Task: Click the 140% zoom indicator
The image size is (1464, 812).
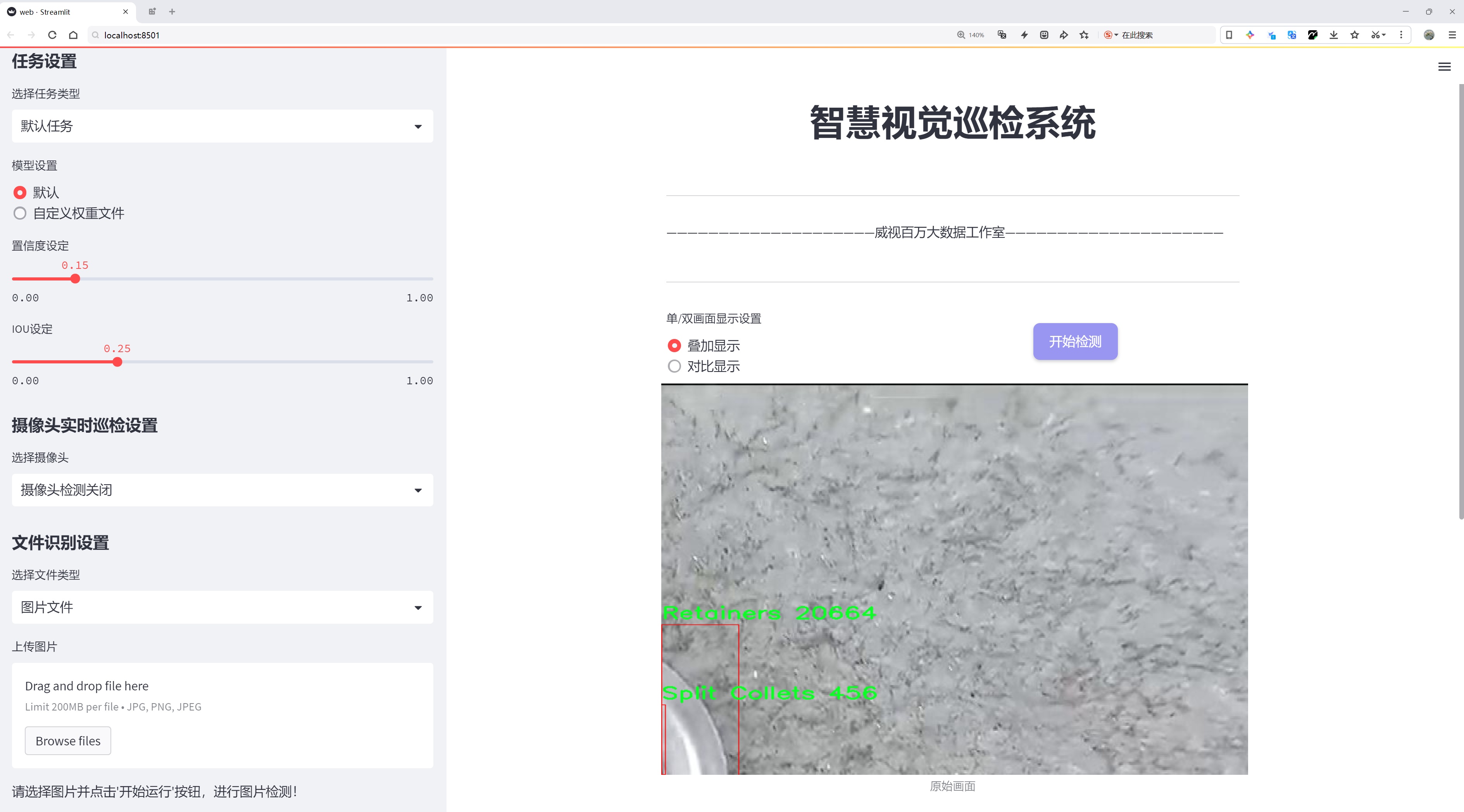Action: pyautogui.click(x=971, y=35)
